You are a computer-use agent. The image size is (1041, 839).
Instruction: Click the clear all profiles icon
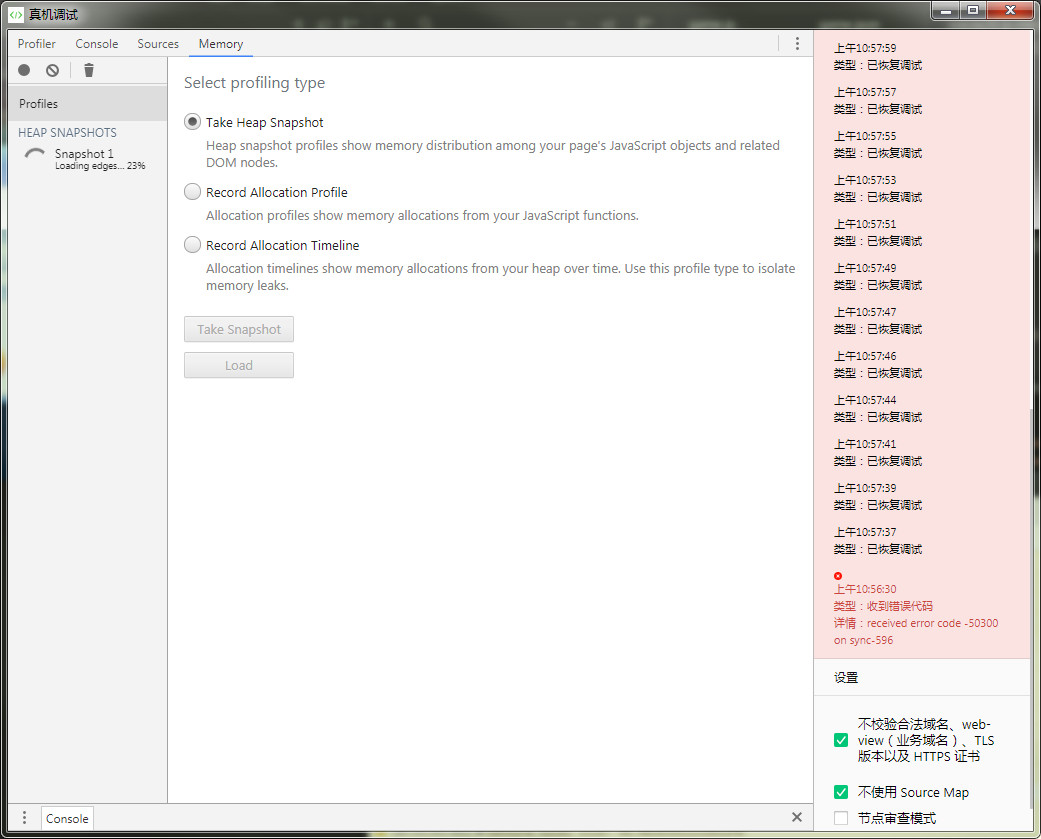point(52,70)
